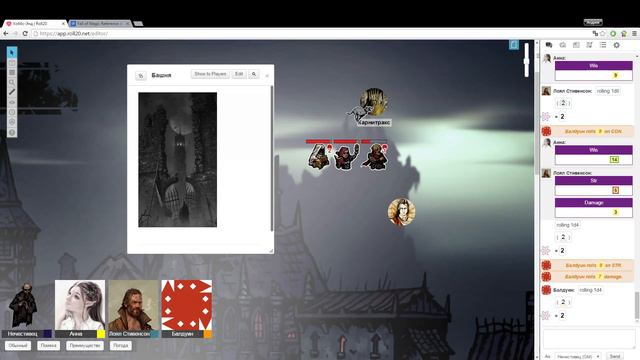Open the My Settings gear tab
640x360 pixels.
616,45
